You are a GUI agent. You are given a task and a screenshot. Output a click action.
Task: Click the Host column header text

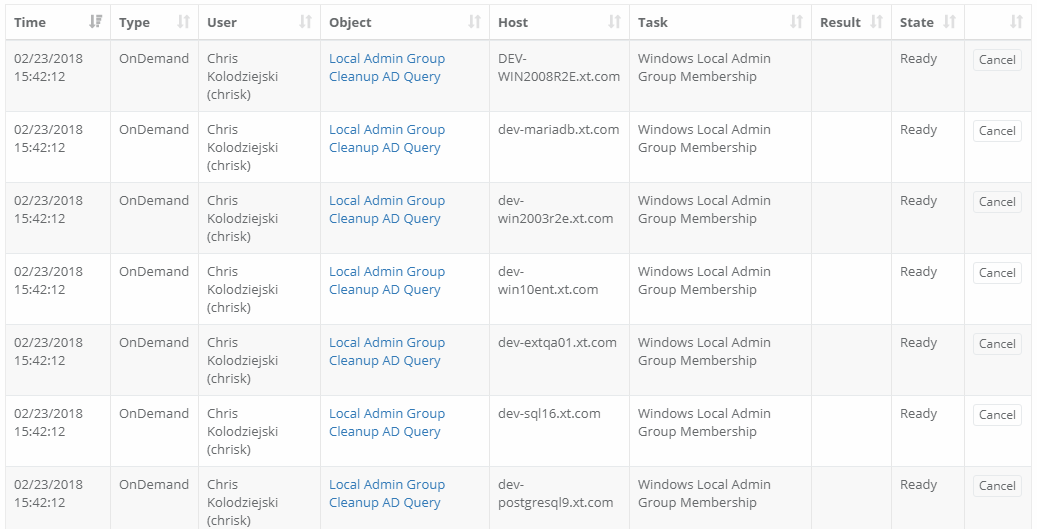coord(513,22)
